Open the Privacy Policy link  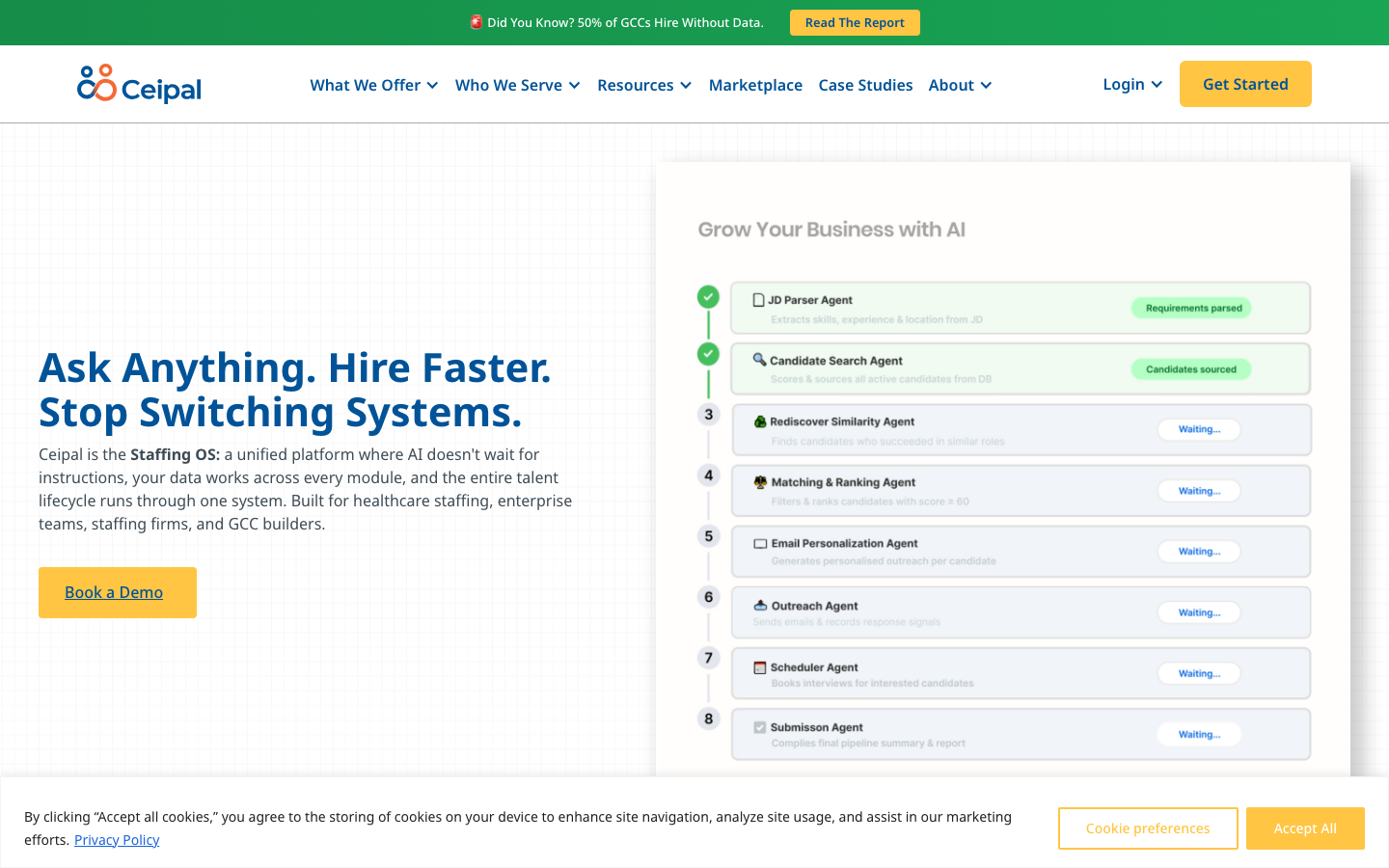(x=117, y=840)
